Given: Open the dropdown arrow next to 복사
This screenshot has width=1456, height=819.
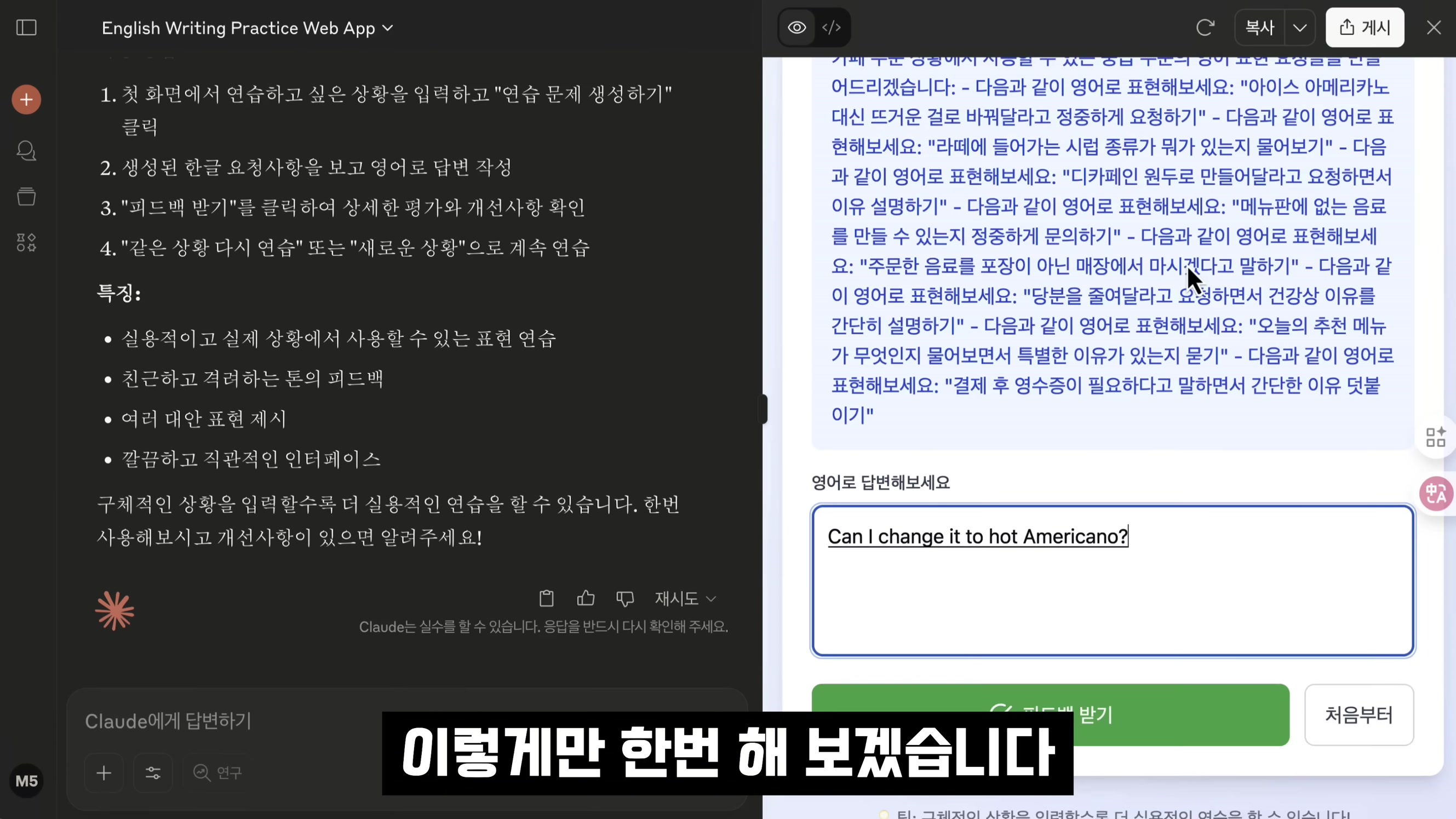Looking at the screenshot, I should coord(1299,27).
